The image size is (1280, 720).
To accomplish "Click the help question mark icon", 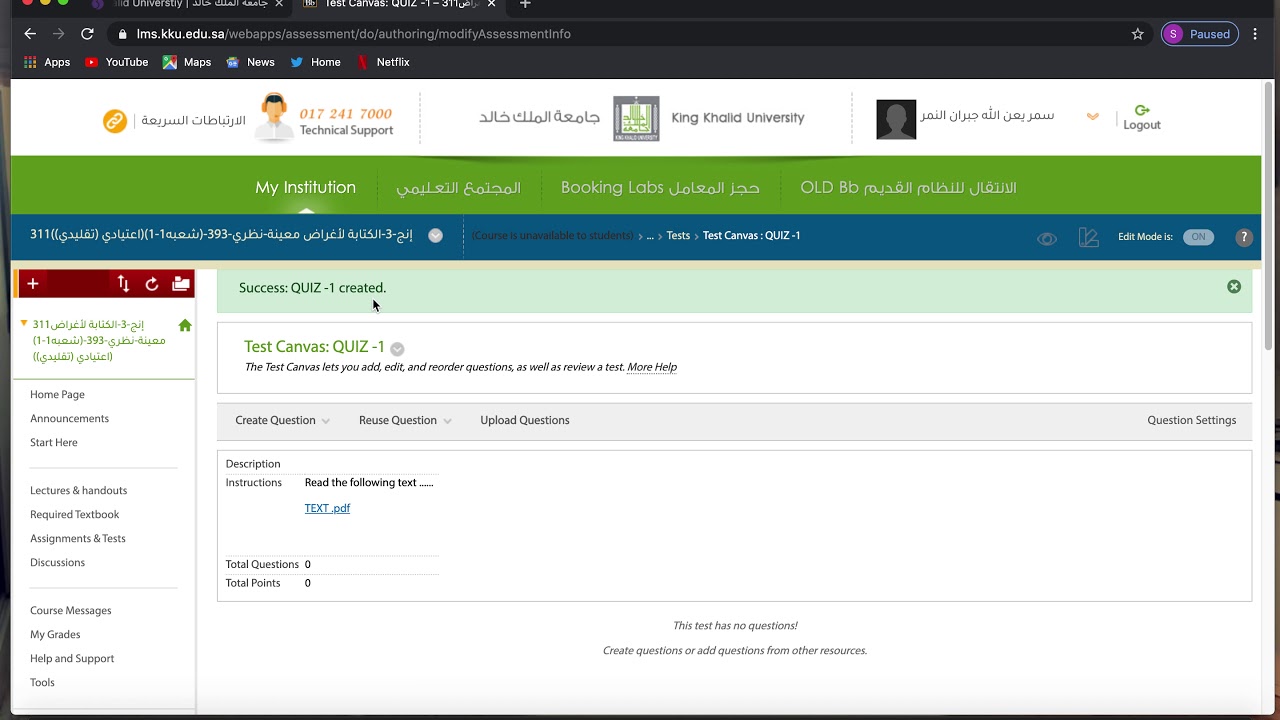I will [x=1244, y=237].
